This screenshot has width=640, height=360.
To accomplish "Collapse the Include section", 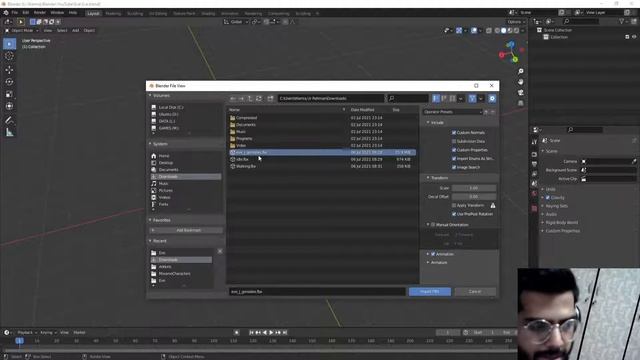I will click(x=428, y=122).
